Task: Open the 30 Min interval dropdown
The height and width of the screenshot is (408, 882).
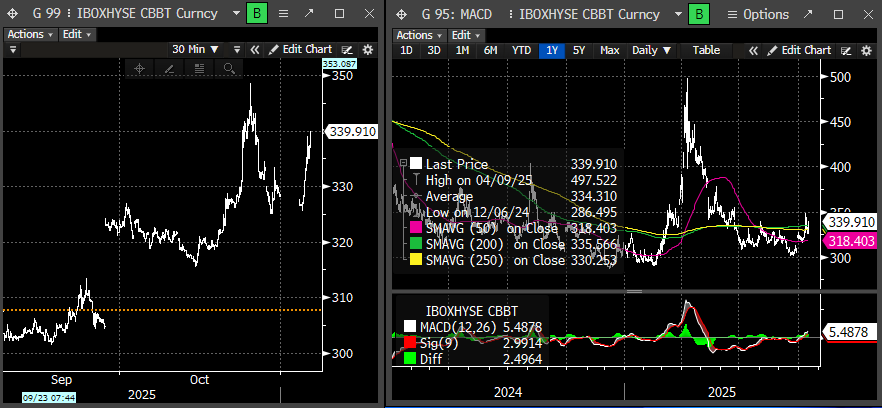Action: coord(195,50)
